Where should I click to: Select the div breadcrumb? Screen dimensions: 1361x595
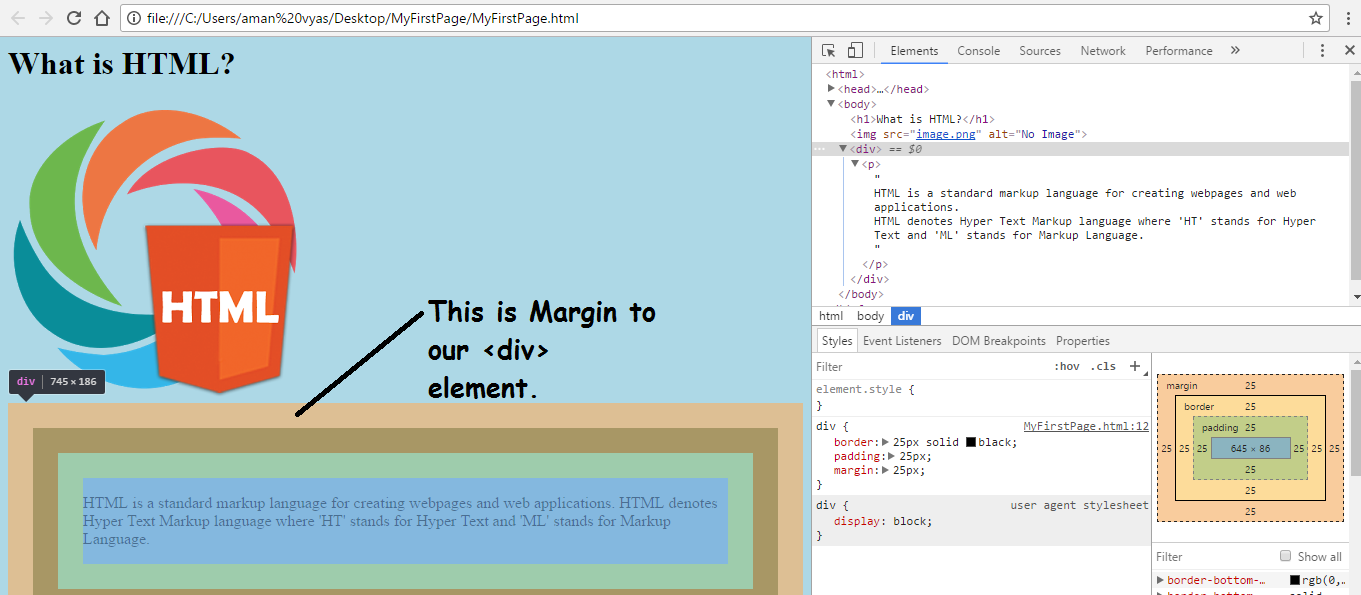coord(906,316)
